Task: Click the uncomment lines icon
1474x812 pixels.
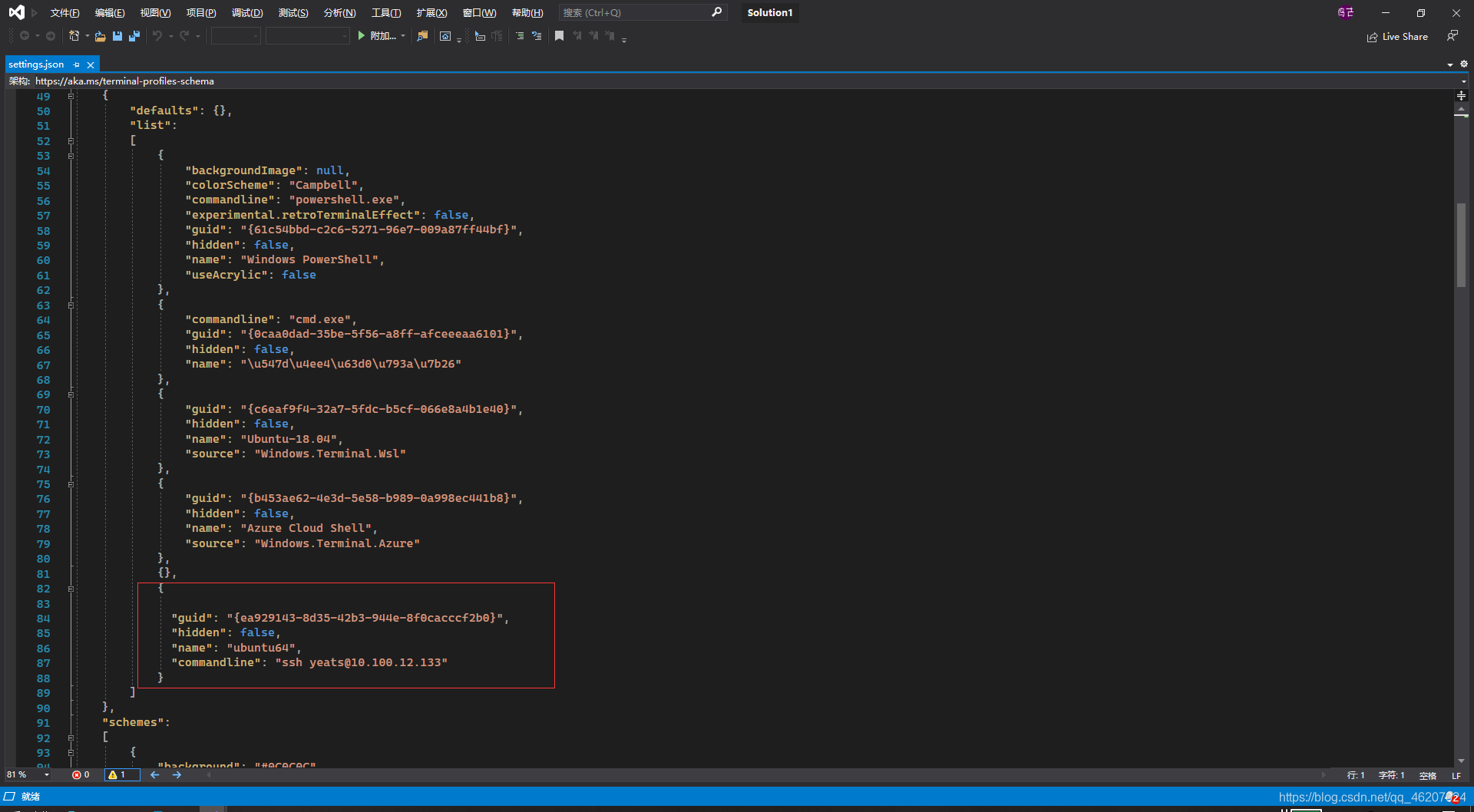Action: point(537,36)
